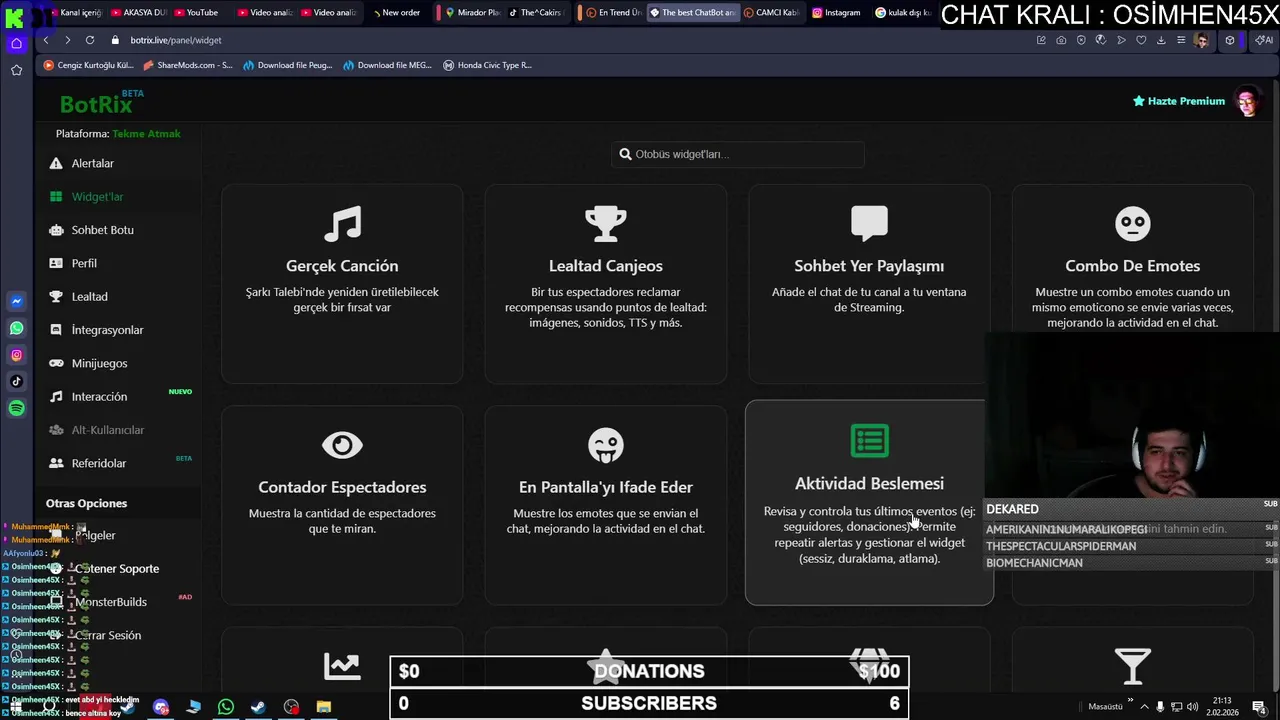Click the green Widget'lar grid icon

click(56, 197)
